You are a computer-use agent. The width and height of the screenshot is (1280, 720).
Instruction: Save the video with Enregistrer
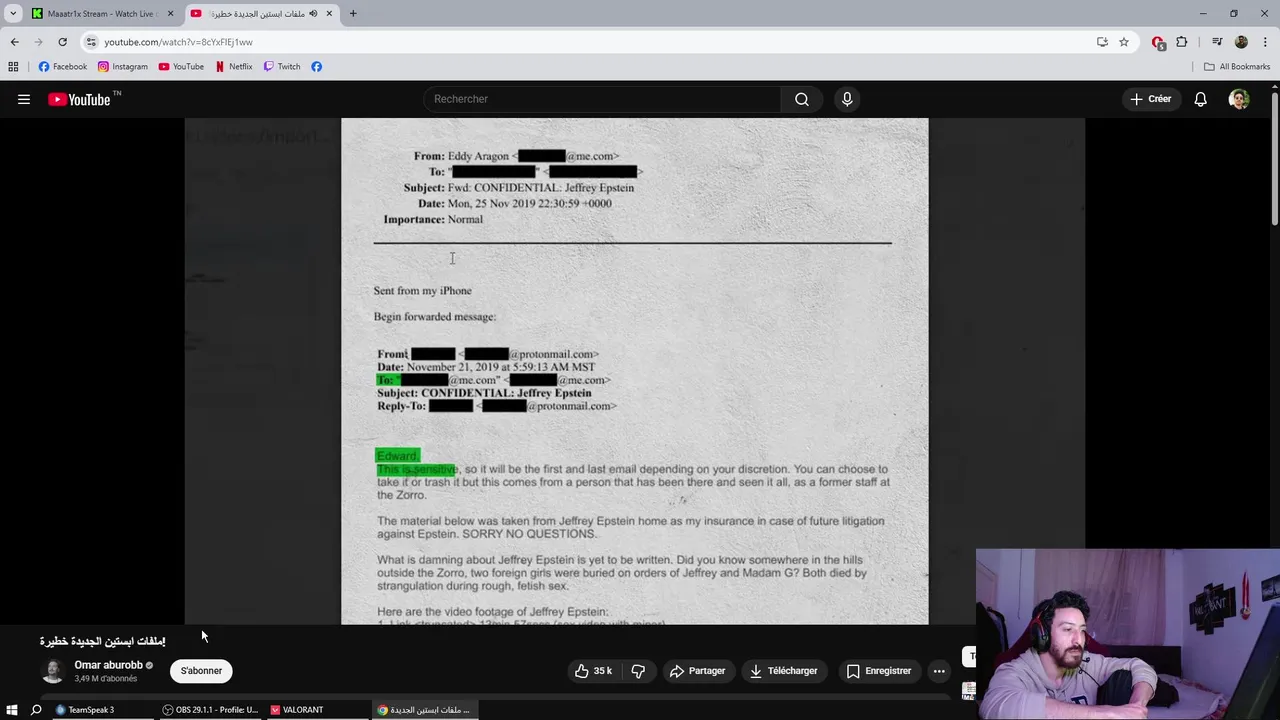(879, 671)
